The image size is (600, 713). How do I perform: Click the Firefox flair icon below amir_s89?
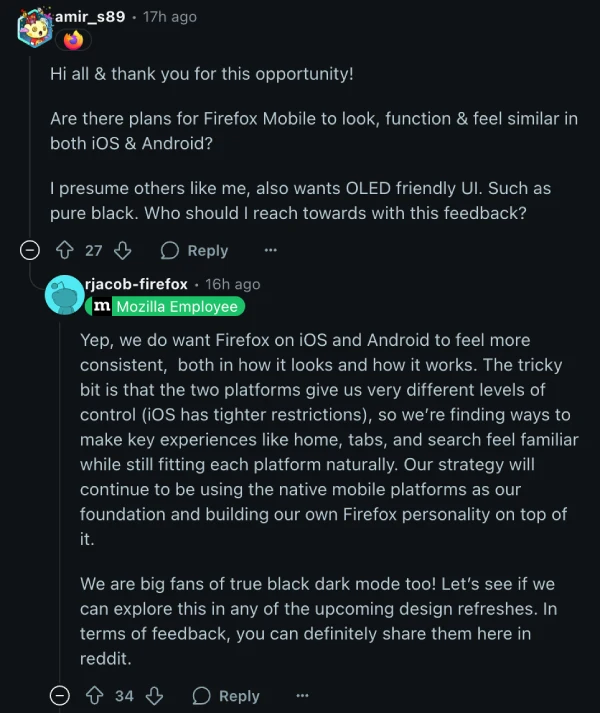pos(74,40)
